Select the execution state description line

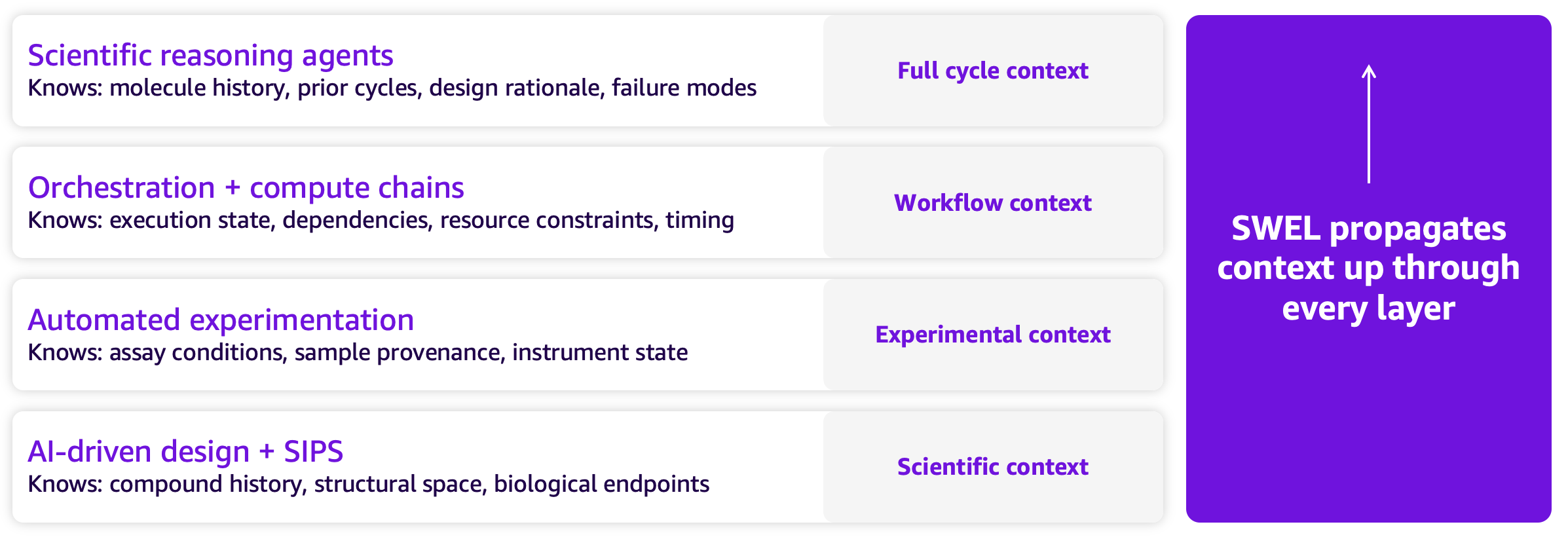381,221
